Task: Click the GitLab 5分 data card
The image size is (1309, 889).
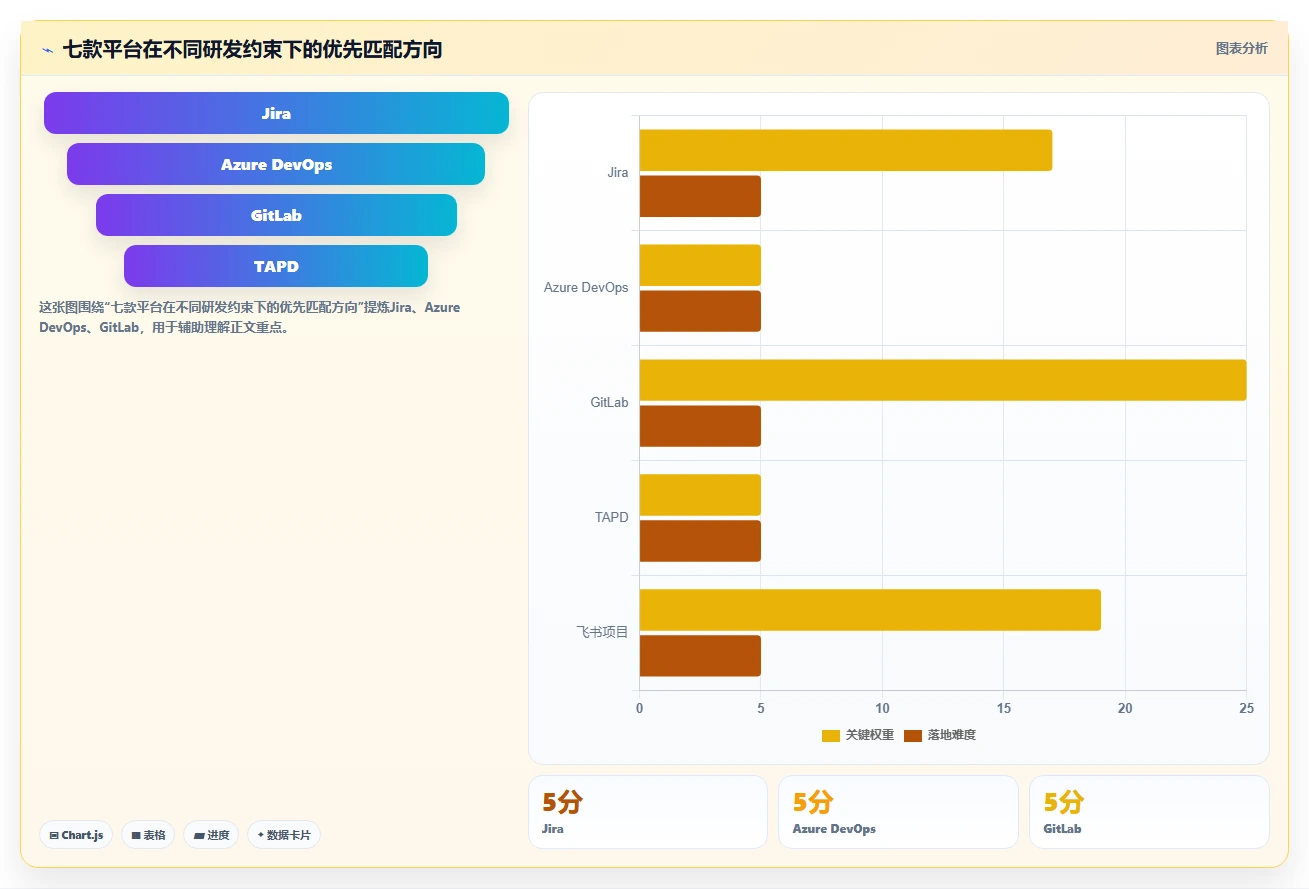Action: (1149, 812)
